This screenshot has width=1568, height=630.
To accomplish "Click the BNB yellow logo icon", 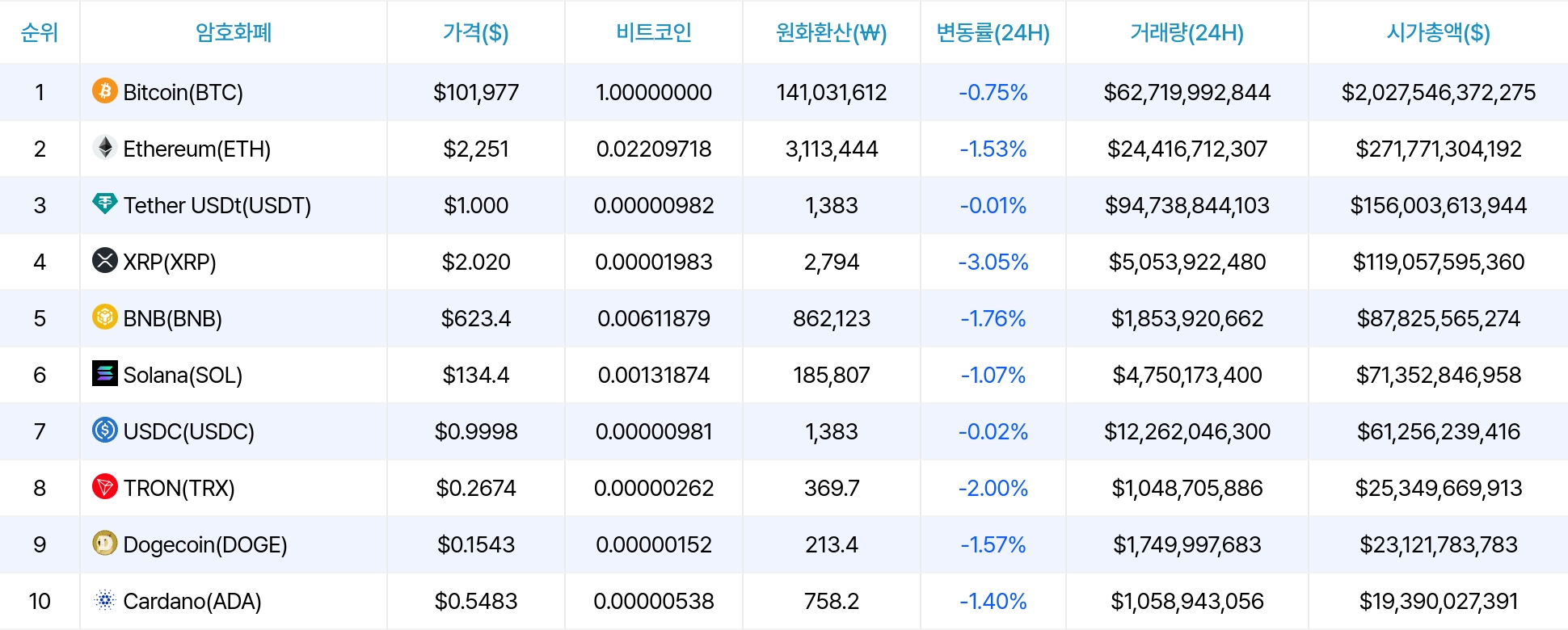I will pos(105,317).
